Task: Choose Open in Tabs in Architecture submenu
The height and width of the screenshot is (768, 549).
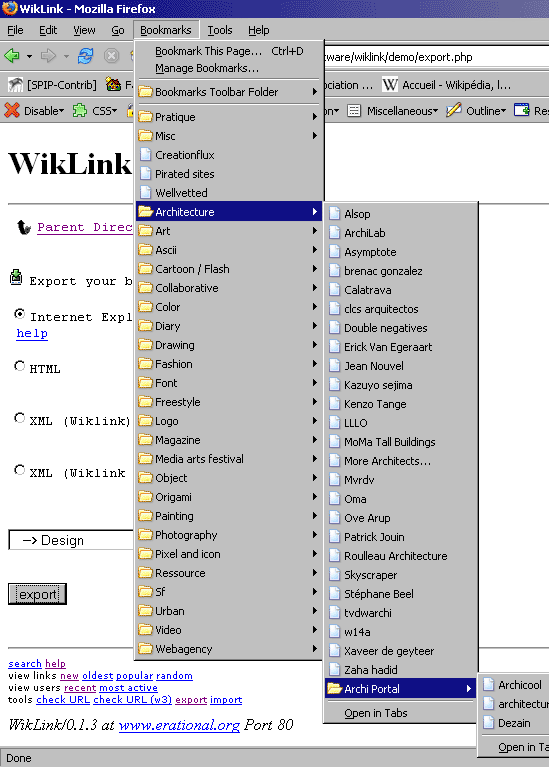Action: point(400,713)
